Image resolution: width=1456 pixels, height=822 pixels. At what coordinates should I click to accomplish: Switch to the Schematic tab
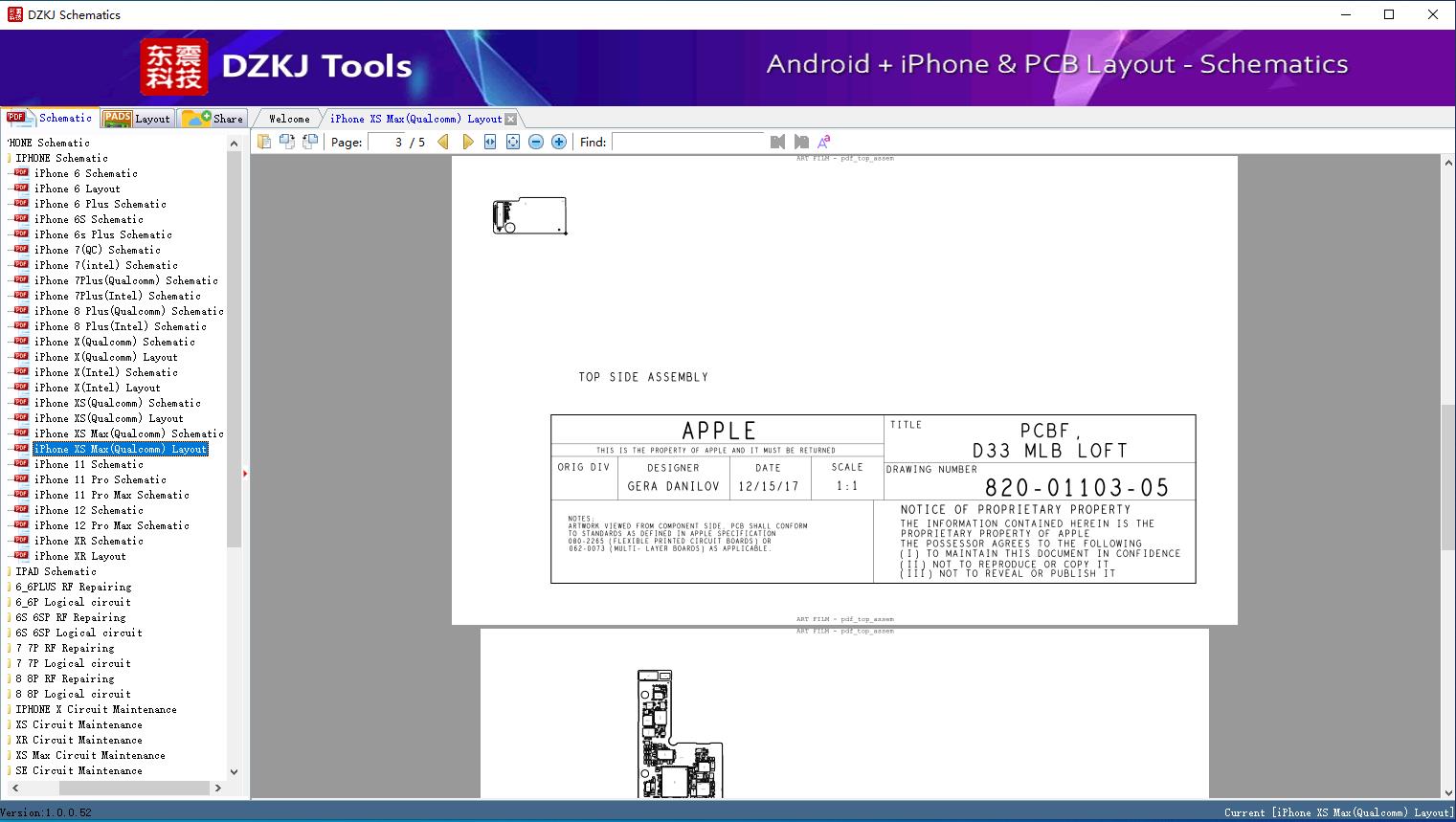tap(50, 118)
